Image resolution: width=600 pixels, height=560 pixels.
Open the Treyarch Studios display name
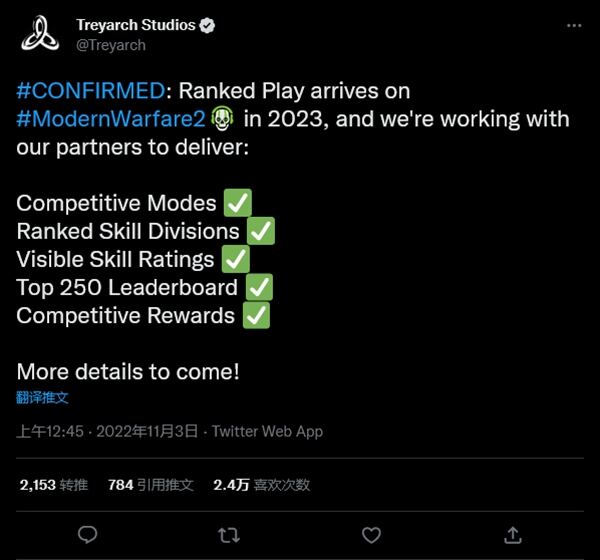pos(136,25)
